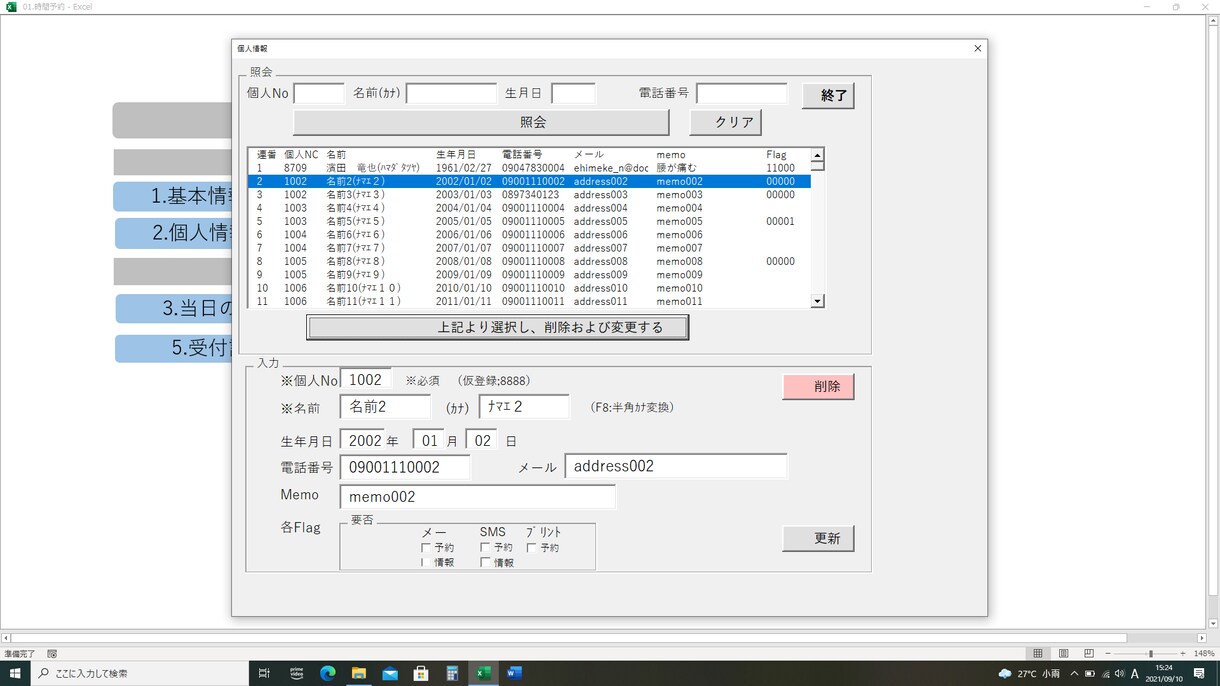Screen dimensions: 1220x686
Task: Click the macro record icon in status bar
Action: (x=52, y=653)
